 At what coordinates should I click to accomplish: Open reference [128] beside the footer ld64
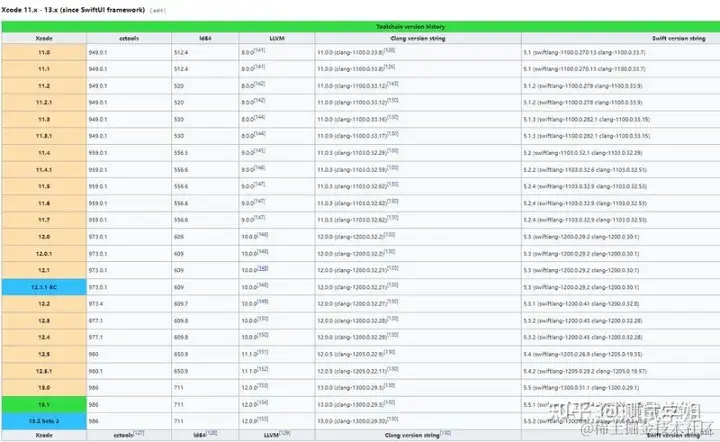(211, 433)
